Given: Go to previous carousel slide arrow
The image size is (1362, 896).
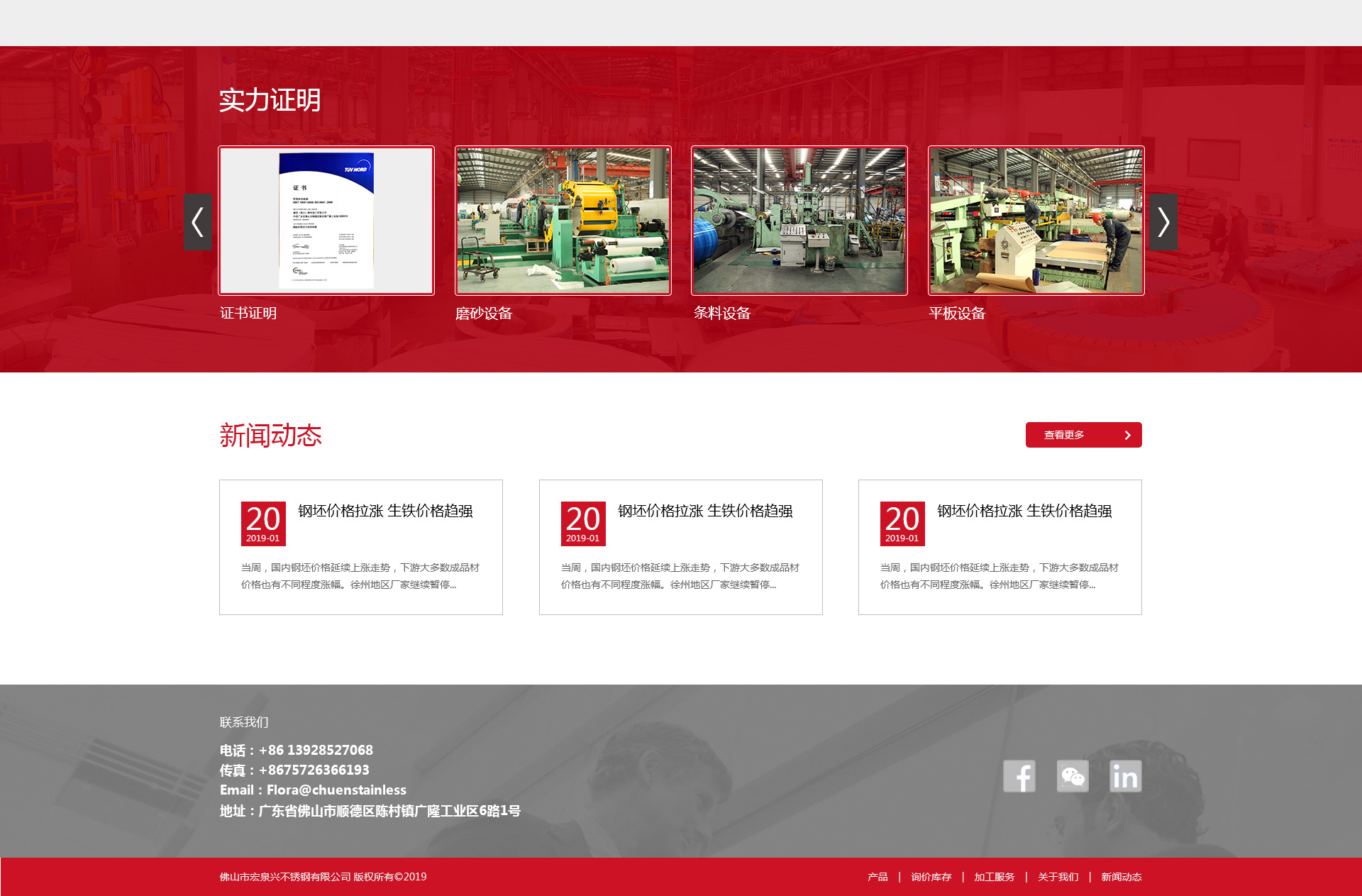Looking at the screenshot, I should (x=198, y=222).
